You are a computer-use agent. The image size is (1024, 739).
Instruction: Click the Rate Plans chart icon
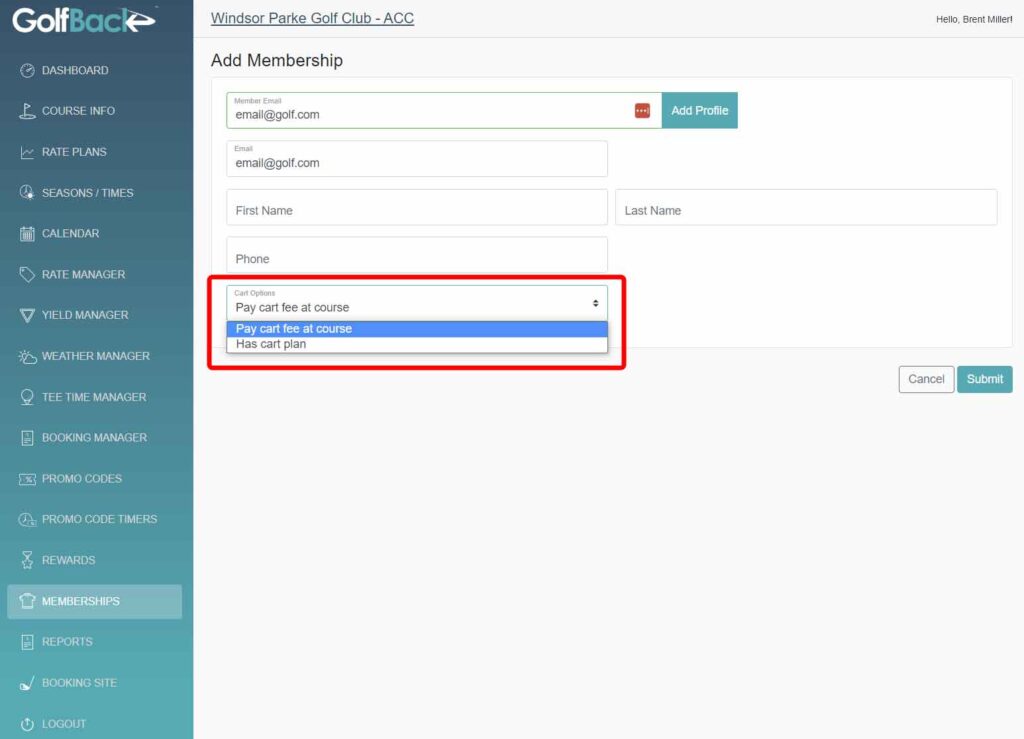tap(27, 152)
